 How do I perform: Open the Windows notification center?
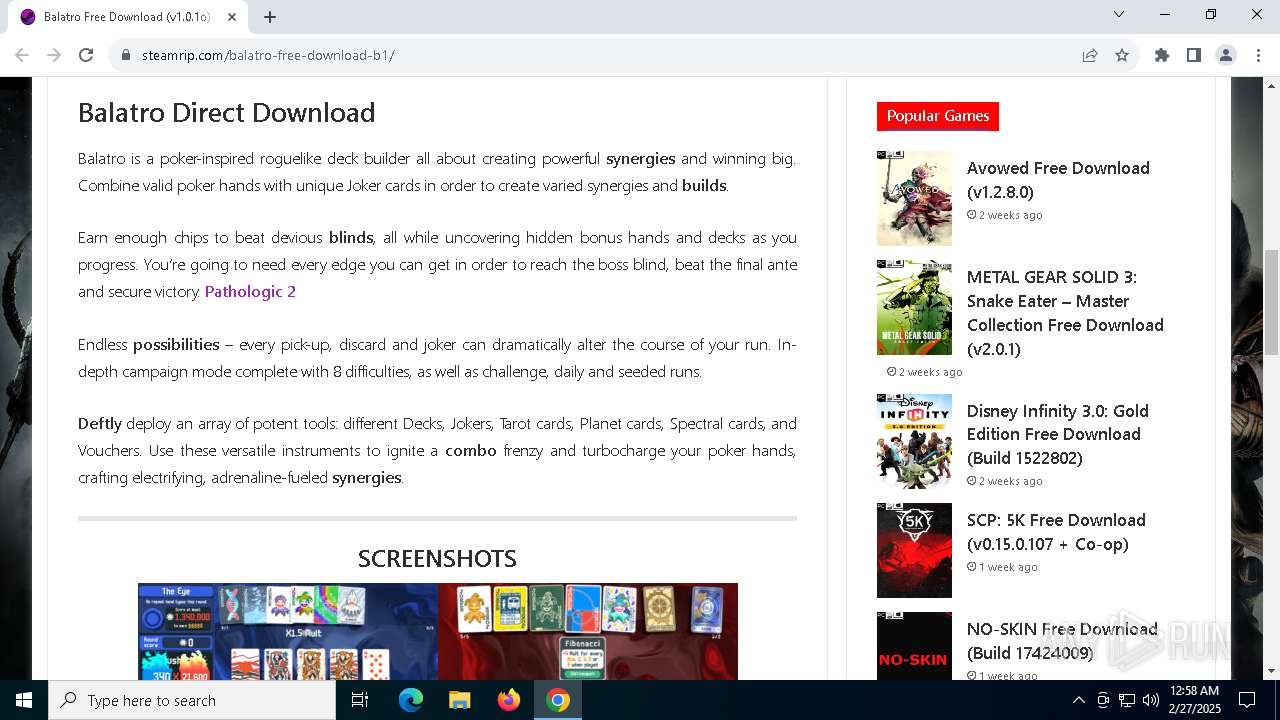click(1247, 700)
